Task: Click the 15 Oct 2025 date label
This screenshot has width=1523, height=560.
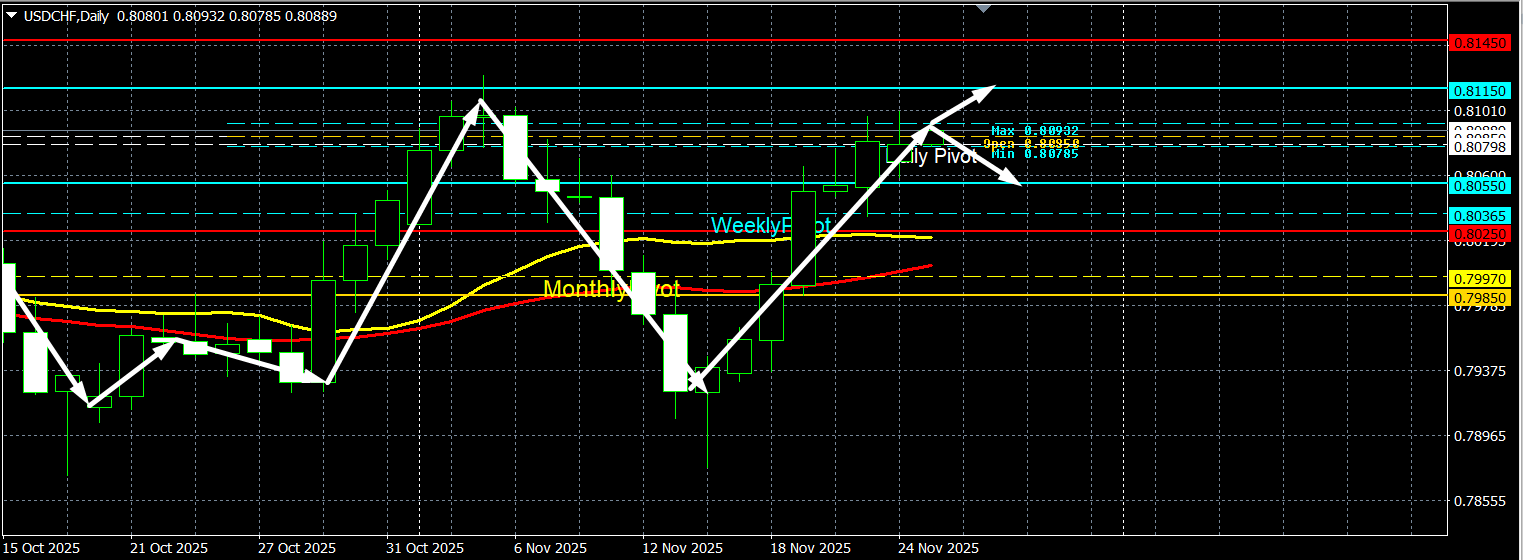Action: pos(41,549)
